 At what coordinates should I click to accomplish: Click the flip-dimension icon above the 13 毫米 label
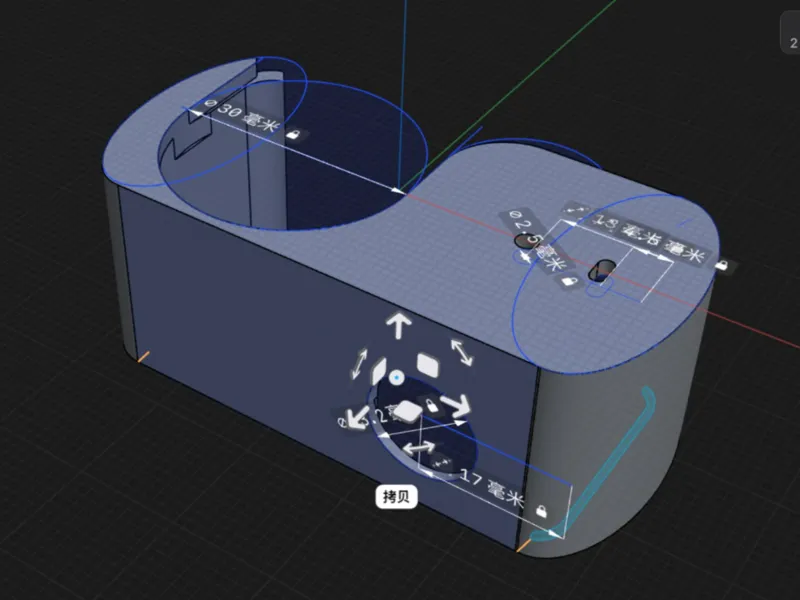click(x=574, y=209)
